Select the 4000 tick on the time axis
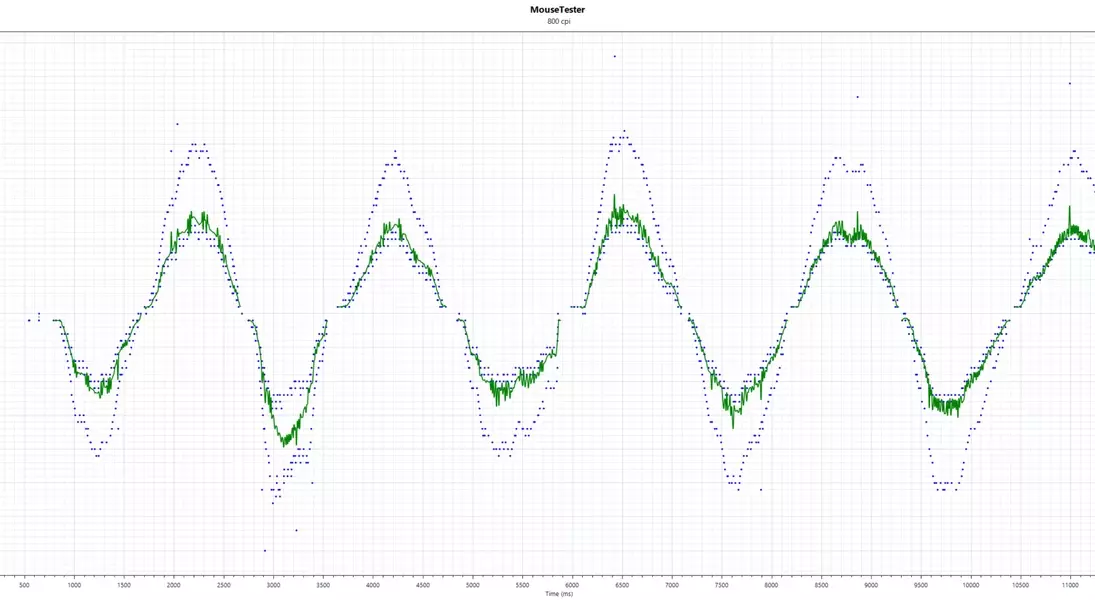The image size is (1095, 600). pos(372,584)
